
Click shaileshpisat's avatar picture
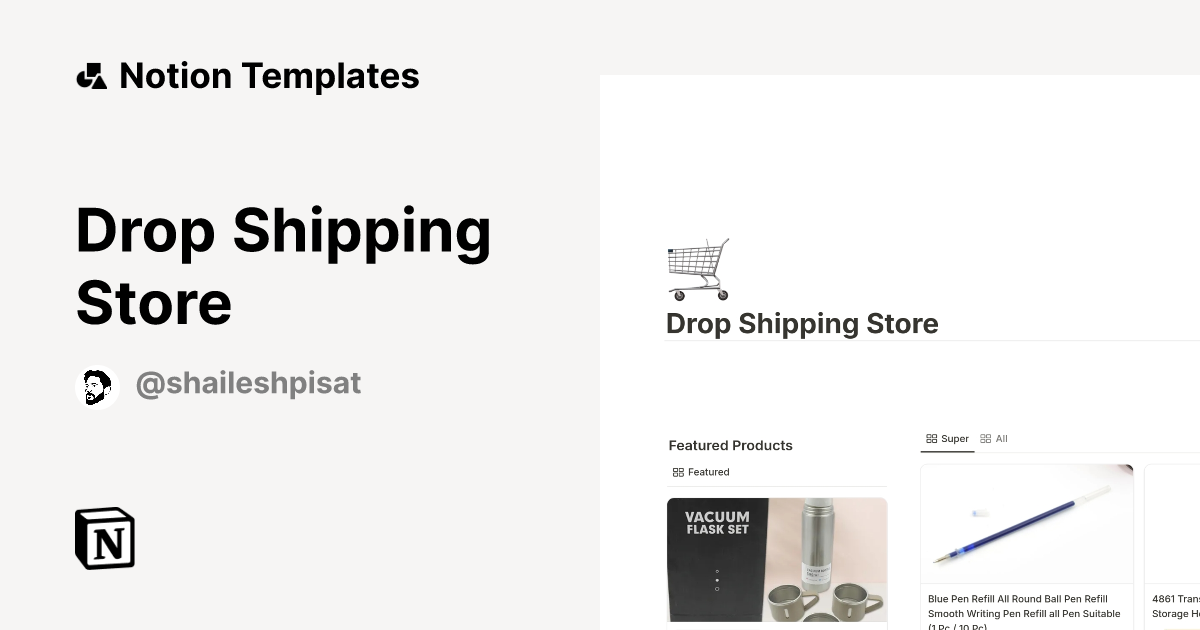coord(97,383)
